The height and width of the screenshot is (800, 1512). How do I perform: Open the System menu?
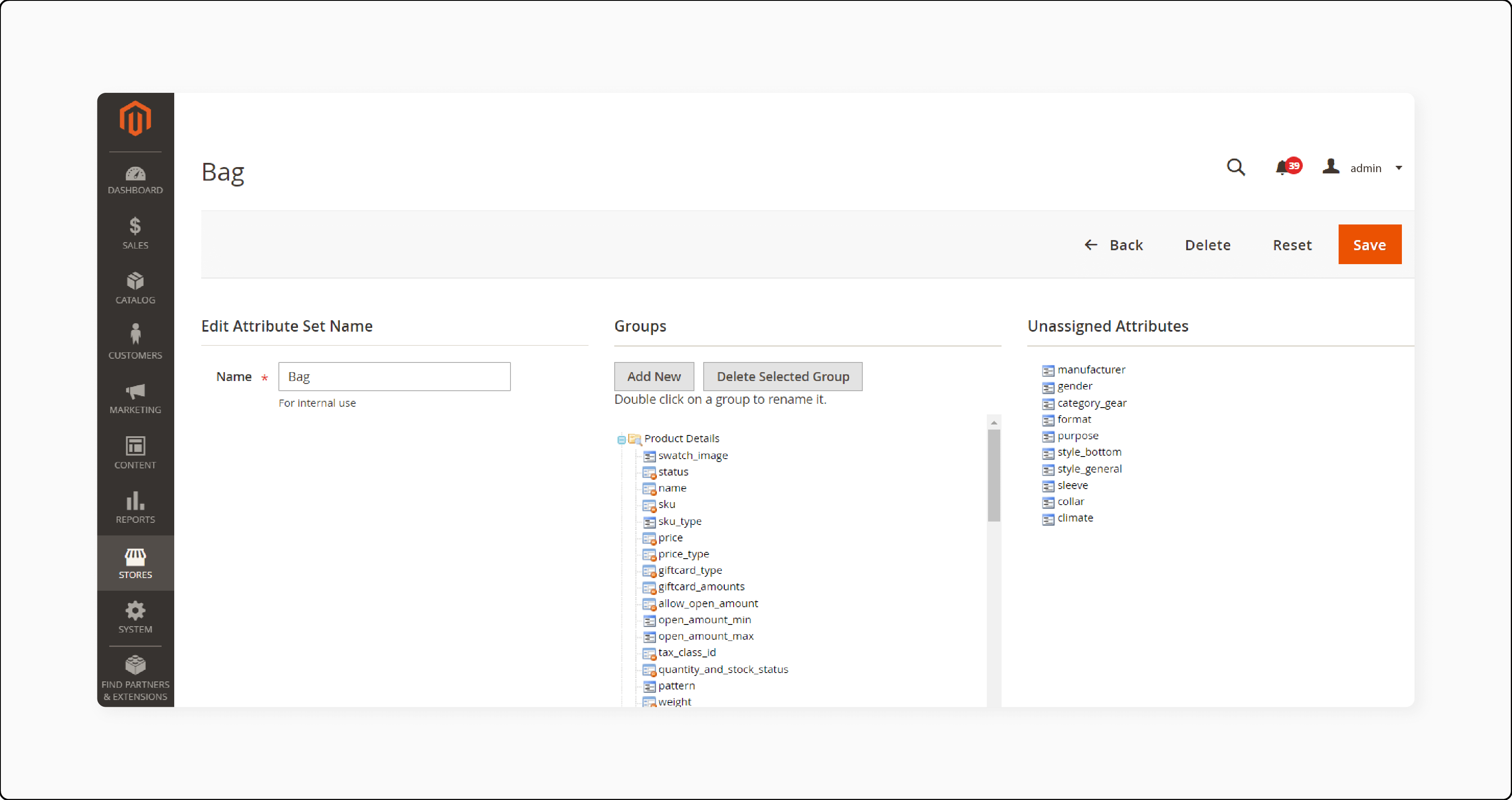[135, 617]
